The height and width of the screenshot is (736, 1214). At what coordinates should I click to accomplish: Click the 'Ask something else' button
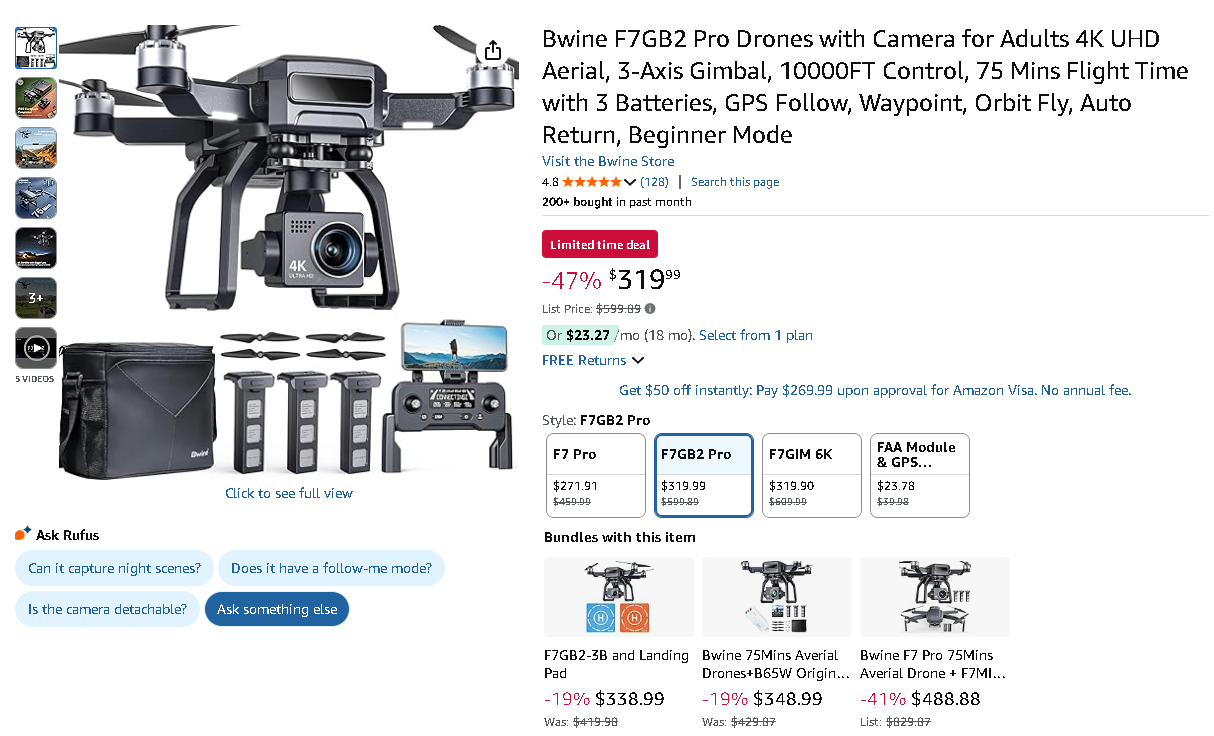(x=277, y=609)
